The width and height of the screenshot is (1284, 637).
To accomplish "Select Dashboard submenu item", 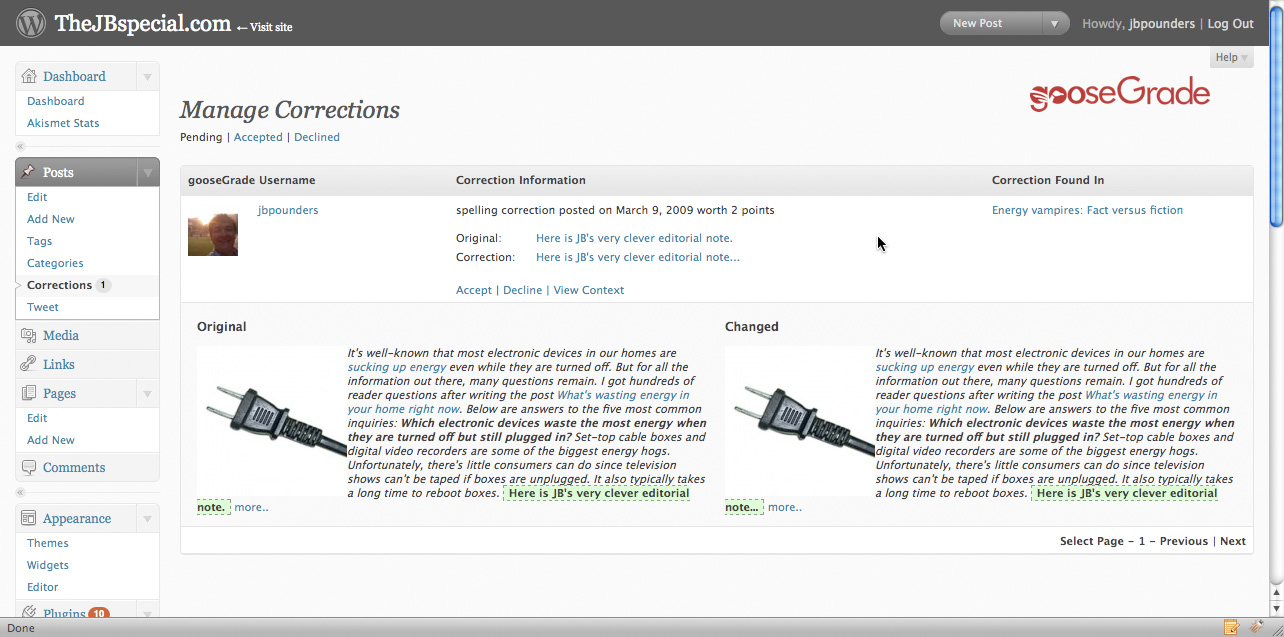I will (x=55, y=101).
